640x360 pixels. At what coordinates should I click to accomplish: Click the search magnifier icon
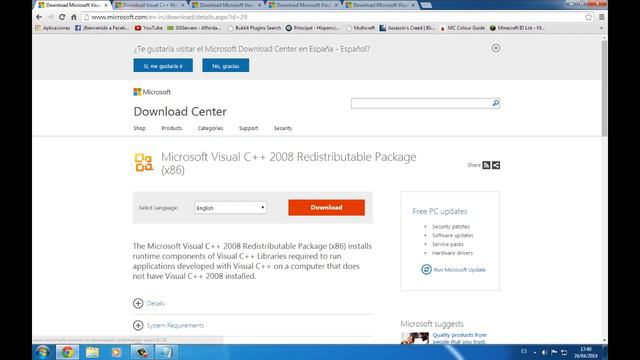(495, 103)
